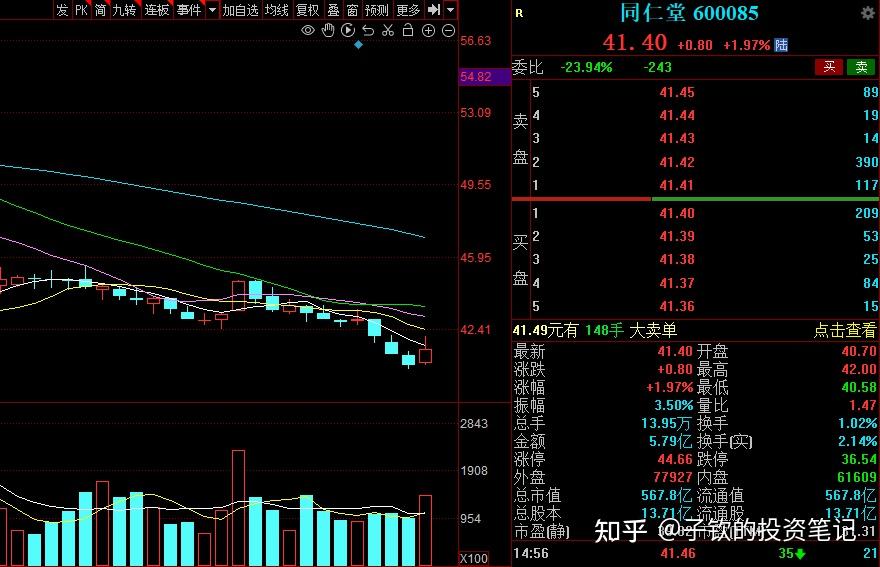Click the 同仁堂 600085 stock title
This screenshot has height=567, width=880.
point(689,13)
